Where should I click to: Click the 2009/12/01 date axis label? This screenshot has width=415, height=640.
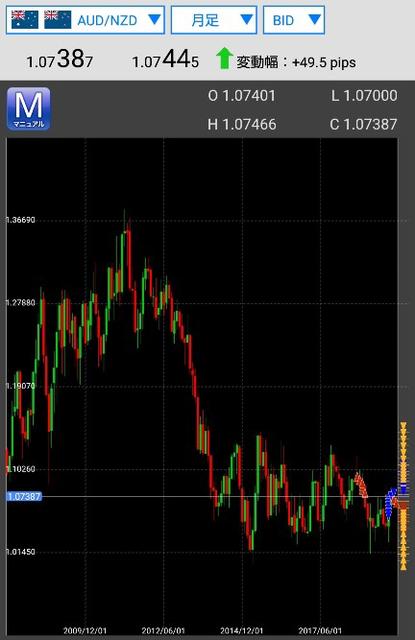pyautogui.click(x=85, y=631)
